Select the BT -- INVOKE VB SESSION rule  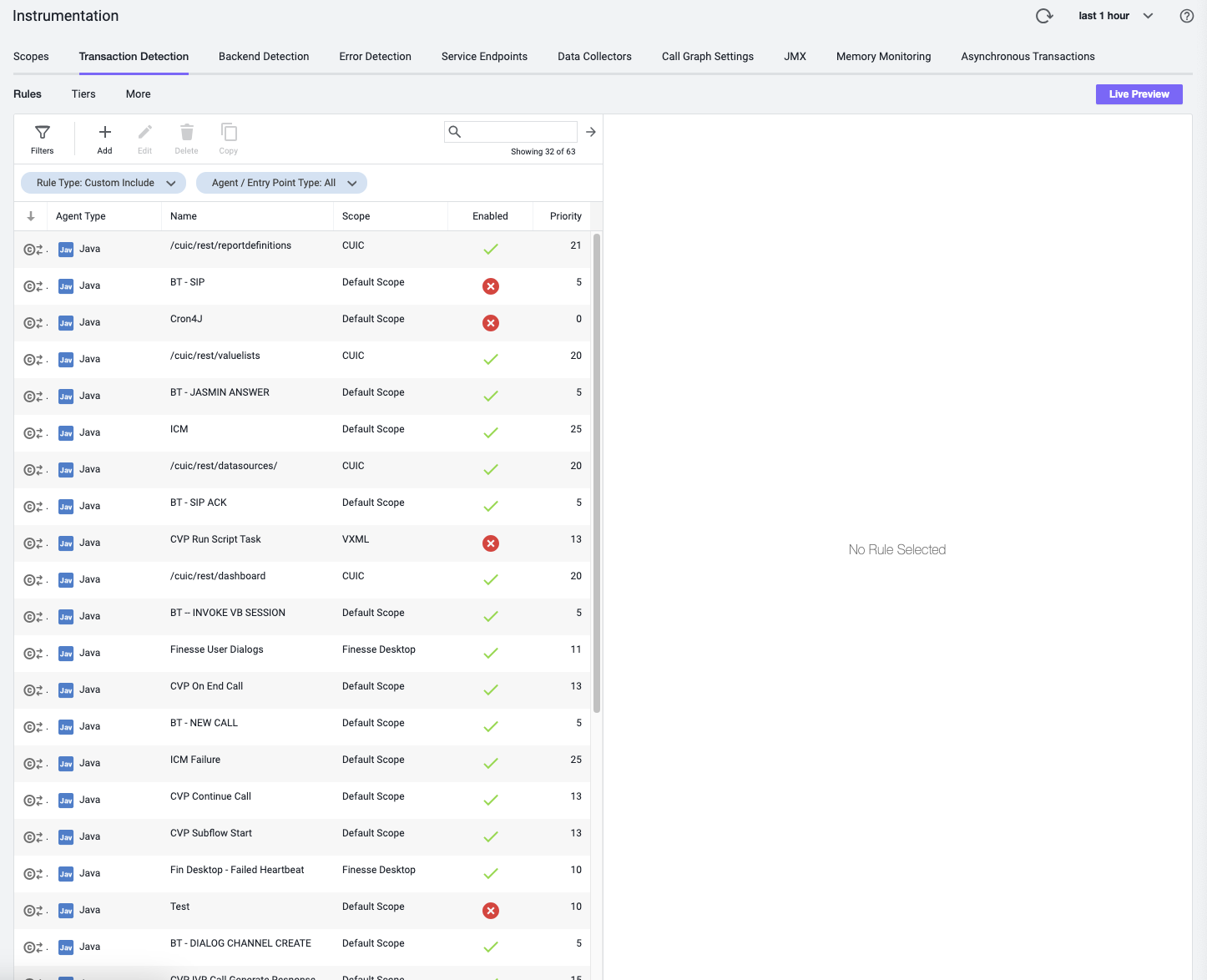(x=228, y=613)
